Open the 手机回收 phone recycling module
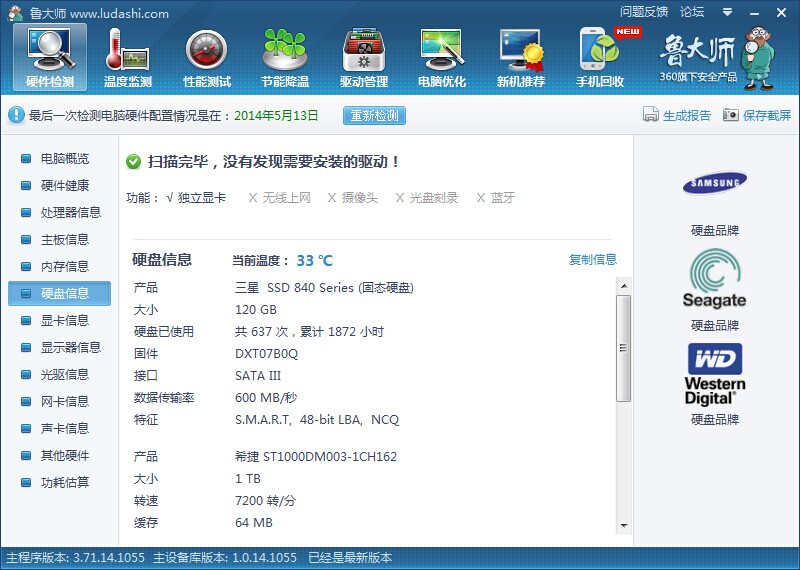The width and height of the screenshot is (800, 570). pyautogui.click(x=601, y=58)
